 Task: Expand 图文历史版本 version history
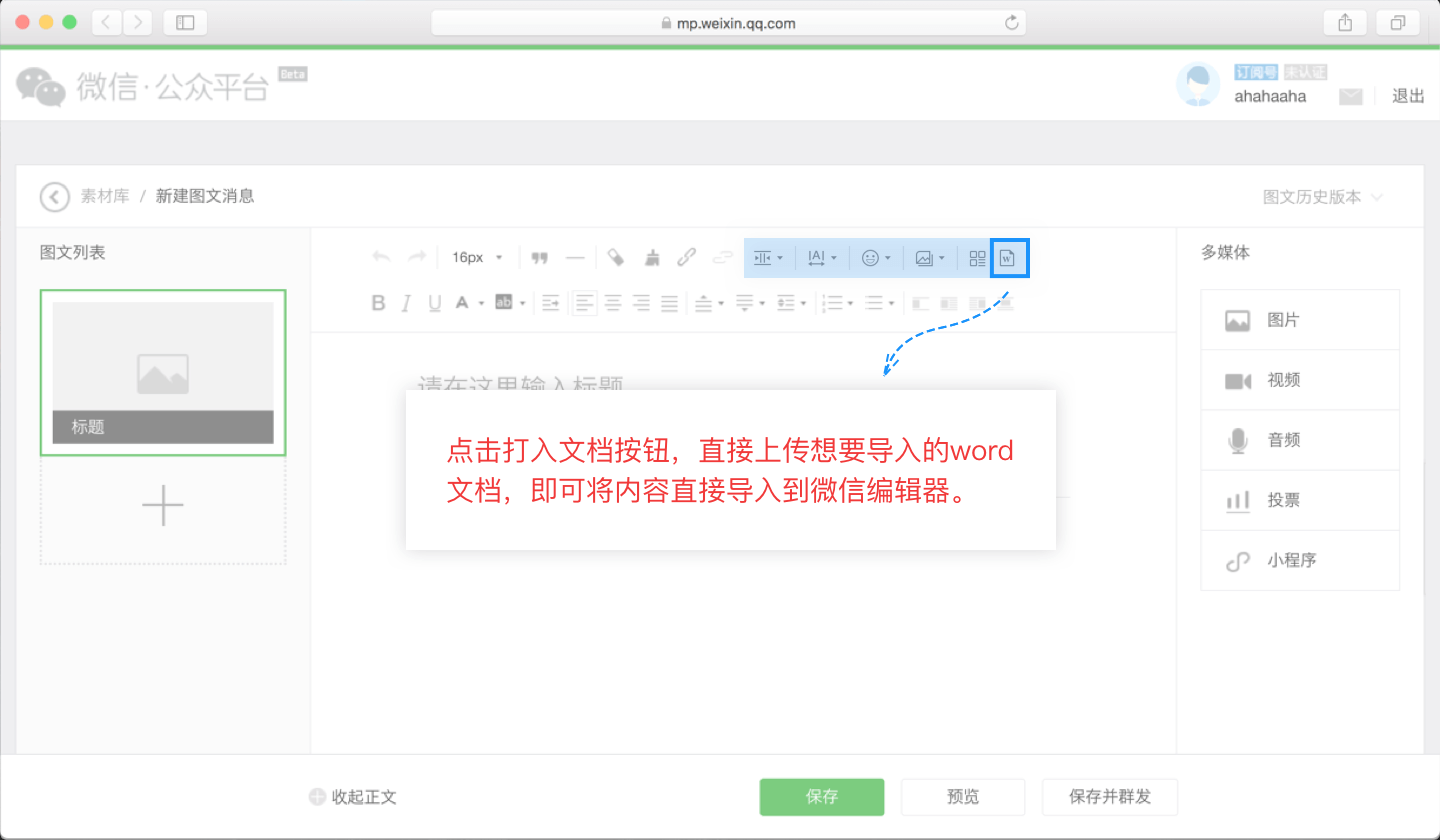[1323, 197]
